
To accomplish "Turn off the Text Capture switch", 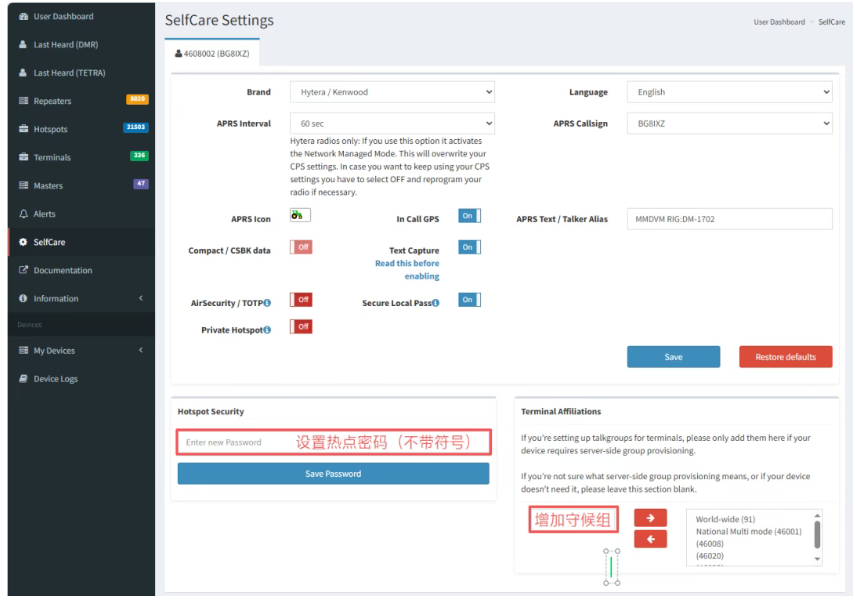I will pyautogui.click(x=469, y=247).
